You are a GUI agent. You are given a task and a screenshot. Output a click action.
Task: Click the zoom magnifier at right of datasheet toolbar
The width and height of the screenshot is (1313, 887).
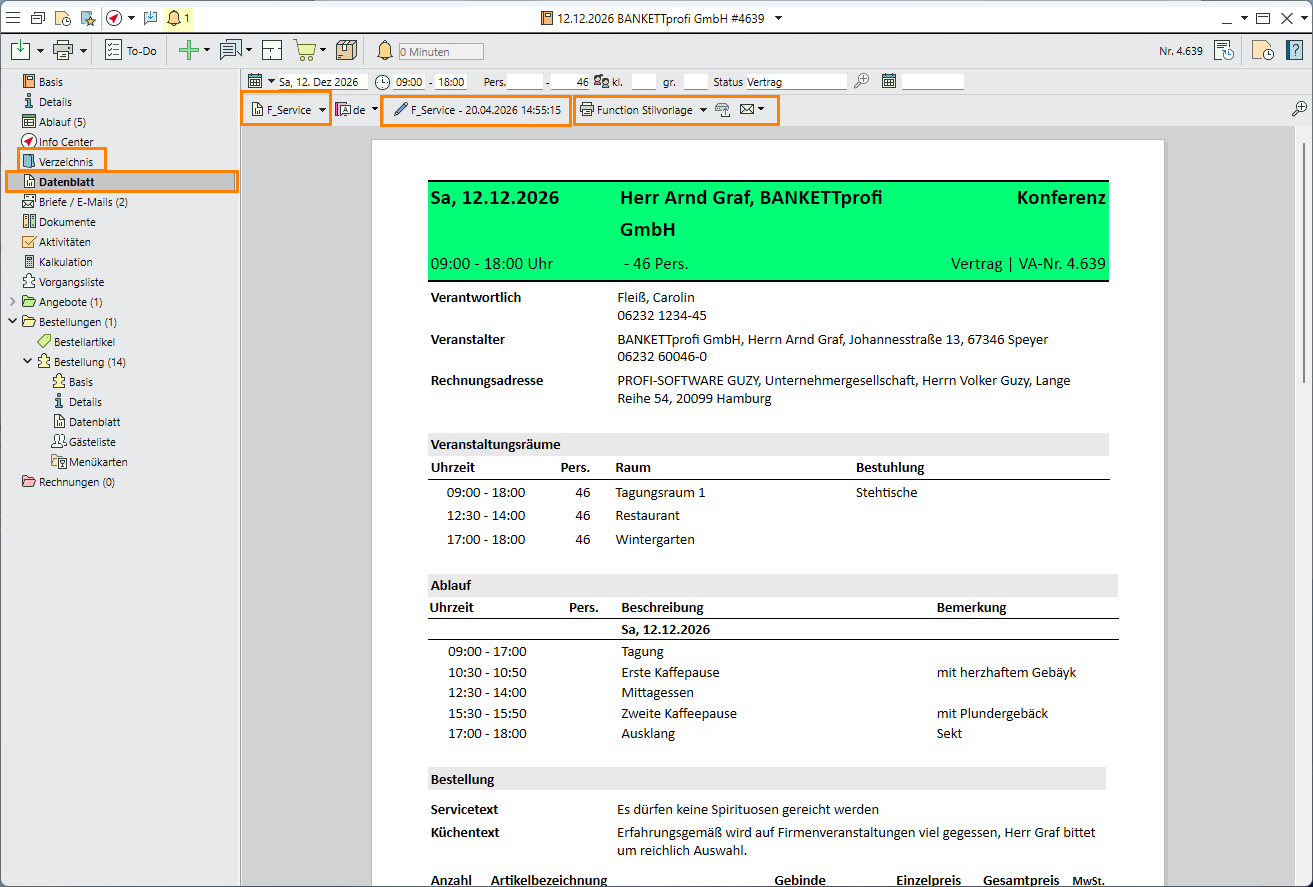pyautogui.click(x=1299, y=109)
